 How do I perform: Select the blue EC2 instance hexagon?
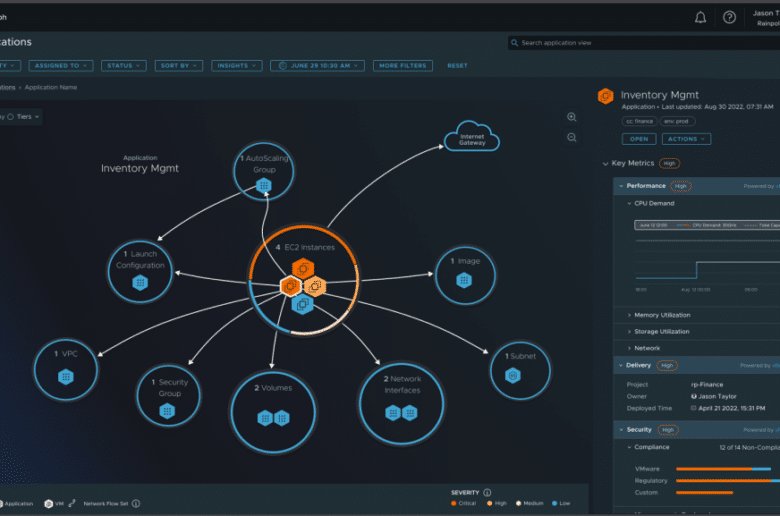click(x=302, y=304)
